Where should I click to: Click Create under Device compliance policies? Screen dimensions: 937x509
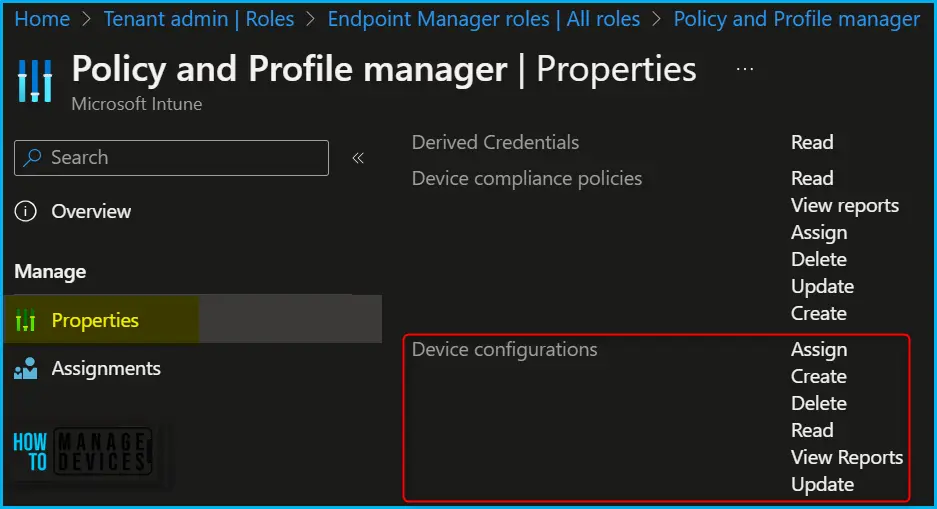pos(819,313)
